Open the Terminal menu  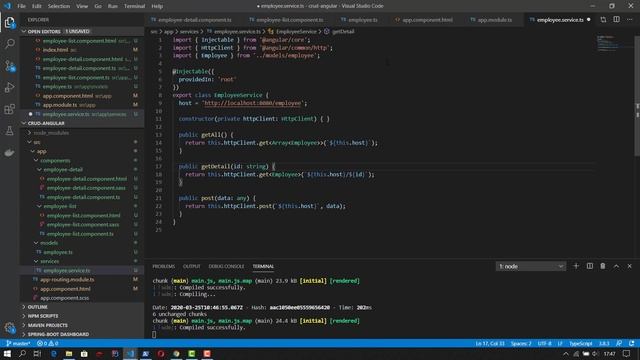(134, 6)
